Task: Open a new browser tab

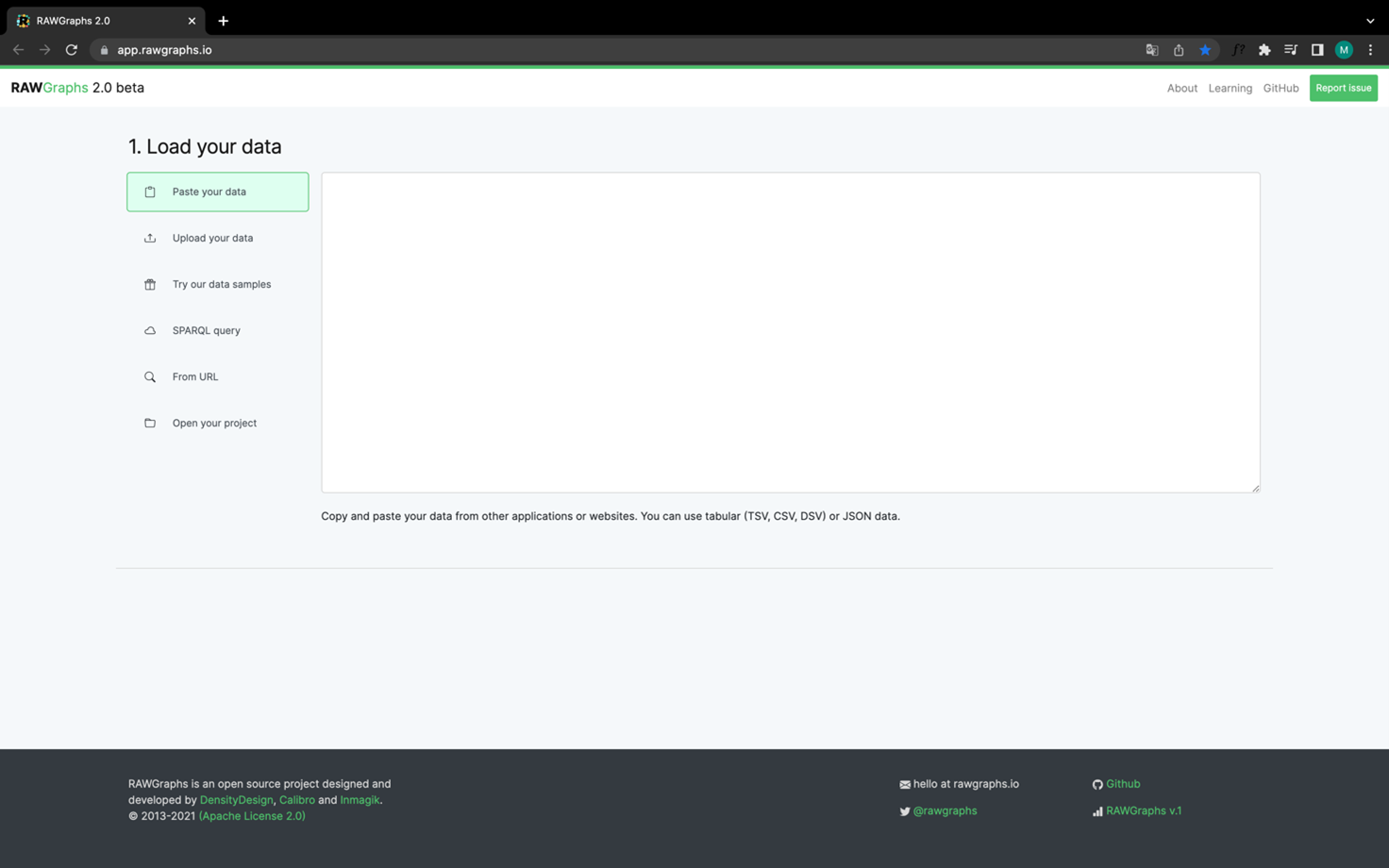Action: [224, 21]
